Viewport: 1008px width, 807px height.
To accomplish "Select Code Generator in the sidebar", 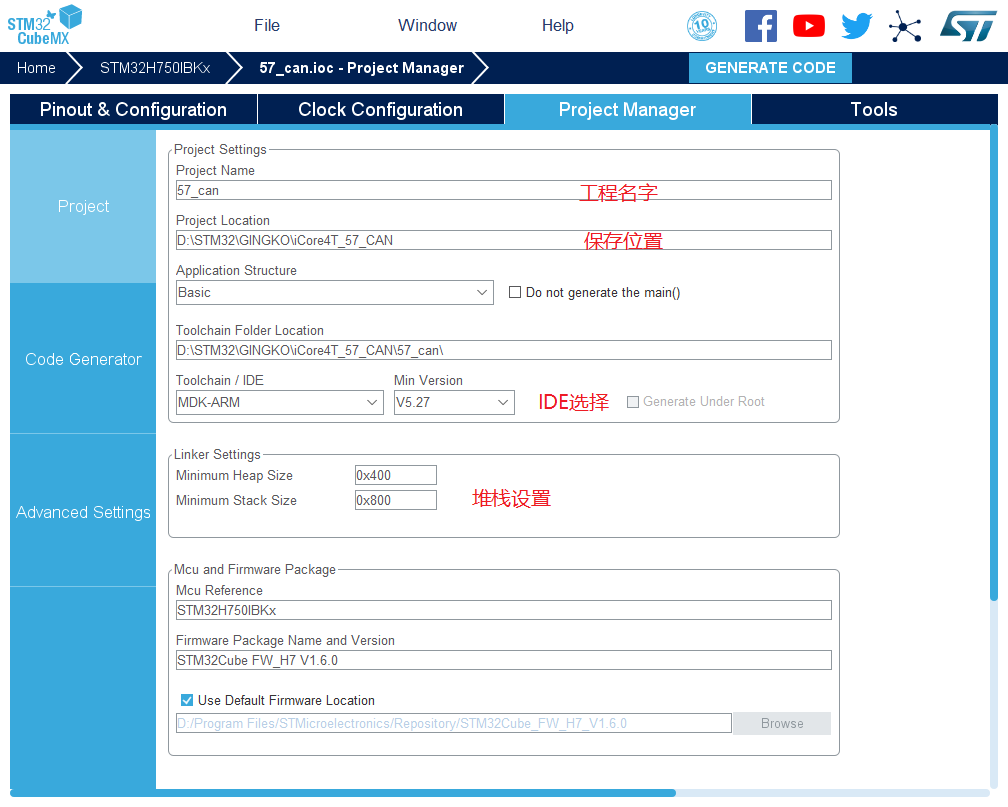I will pyautogui.click(x=83, y=359).
